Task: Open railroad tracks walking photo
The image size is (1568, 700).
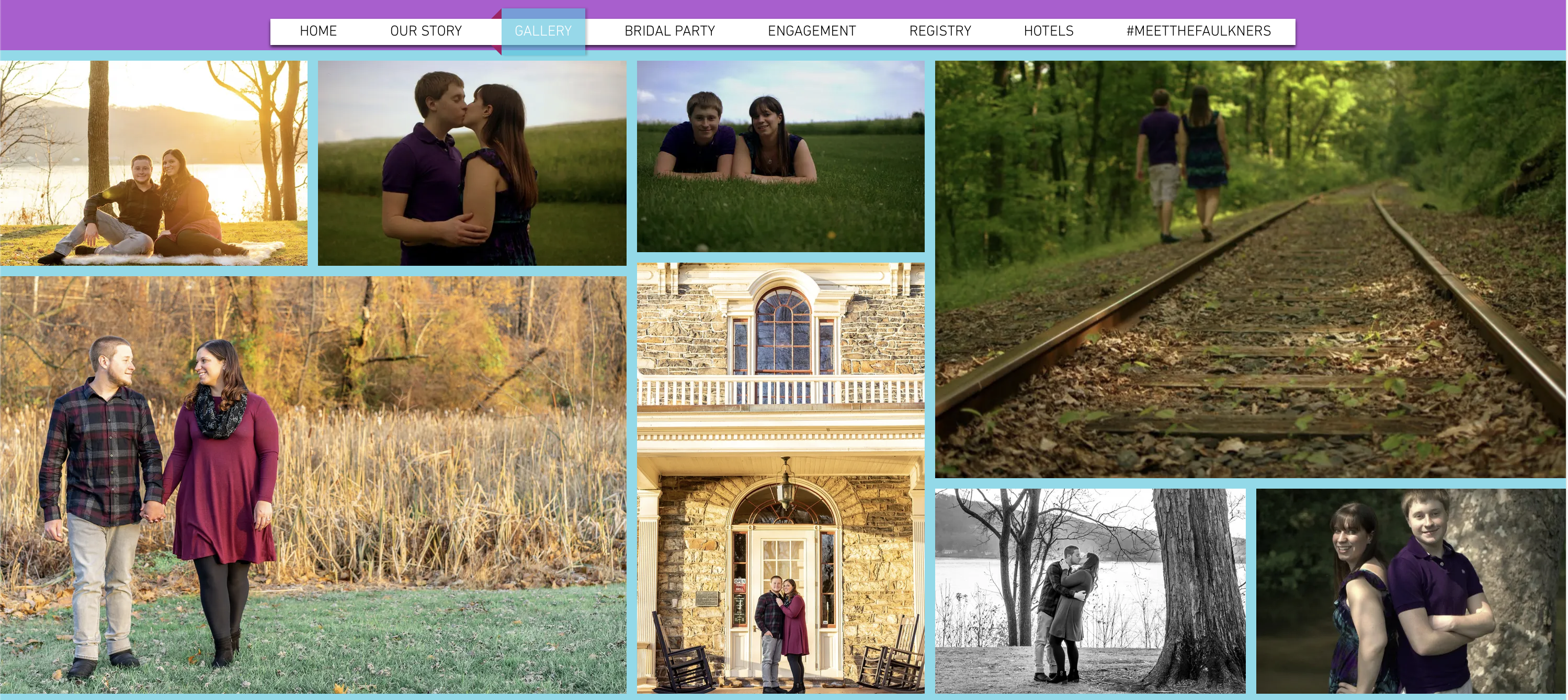Action: tap(1250, 269)
